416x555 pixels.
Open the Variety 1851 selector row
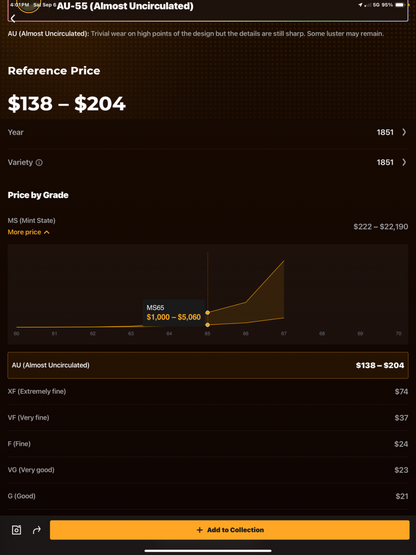(208, 162)
